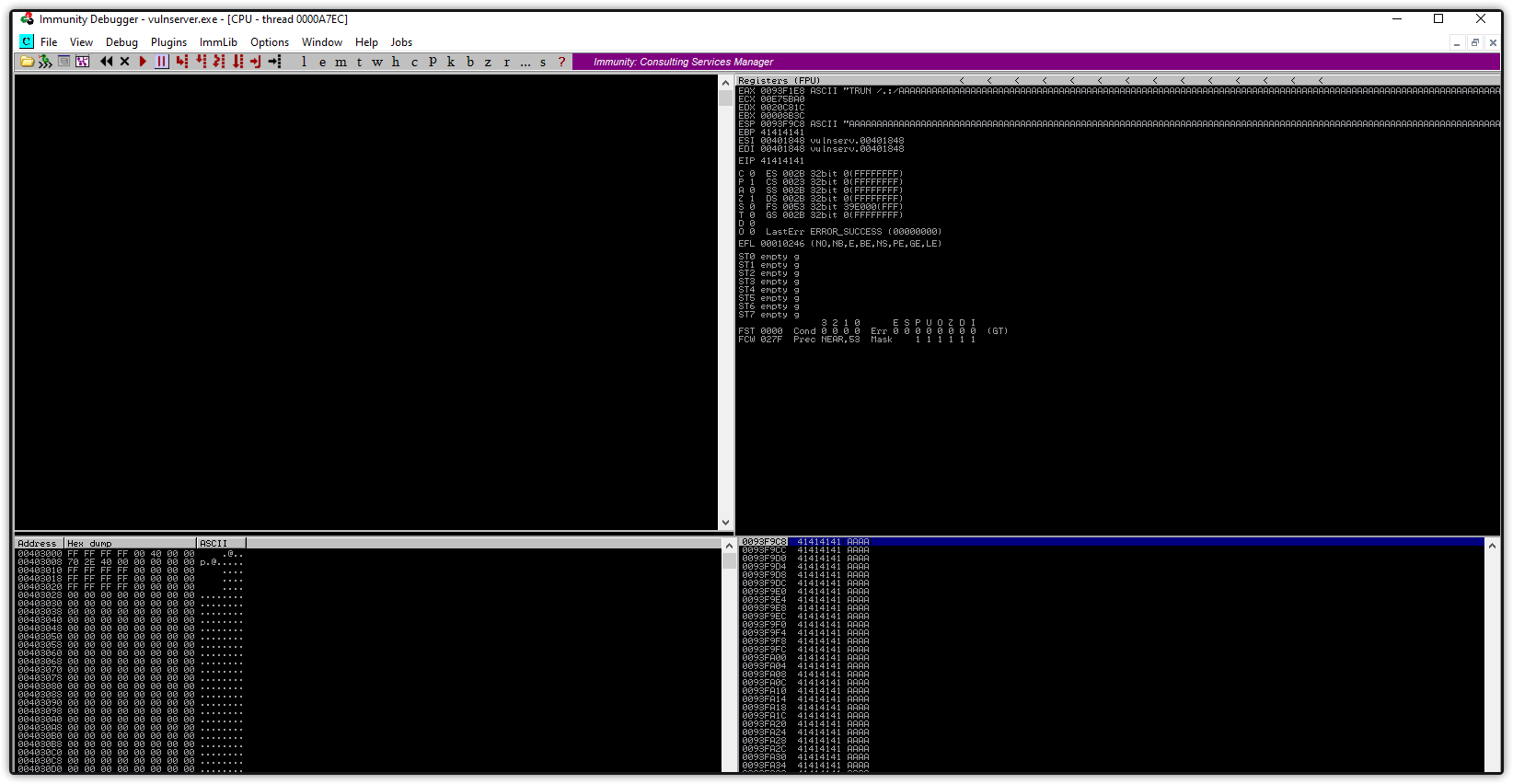The image size is (1513, 784).
Task: Open the Options menu
Action: tap(270, 42)
